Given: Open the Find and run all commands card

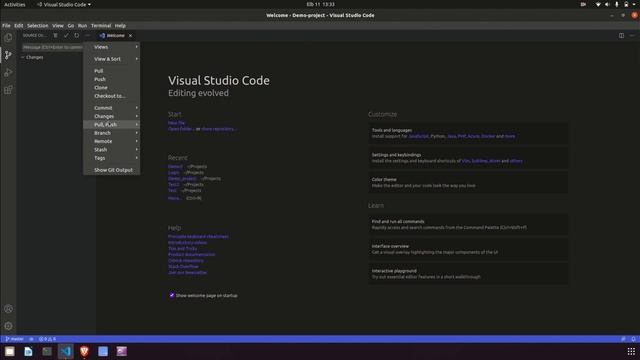Looking at the screenshot, I should pos(468,224).
